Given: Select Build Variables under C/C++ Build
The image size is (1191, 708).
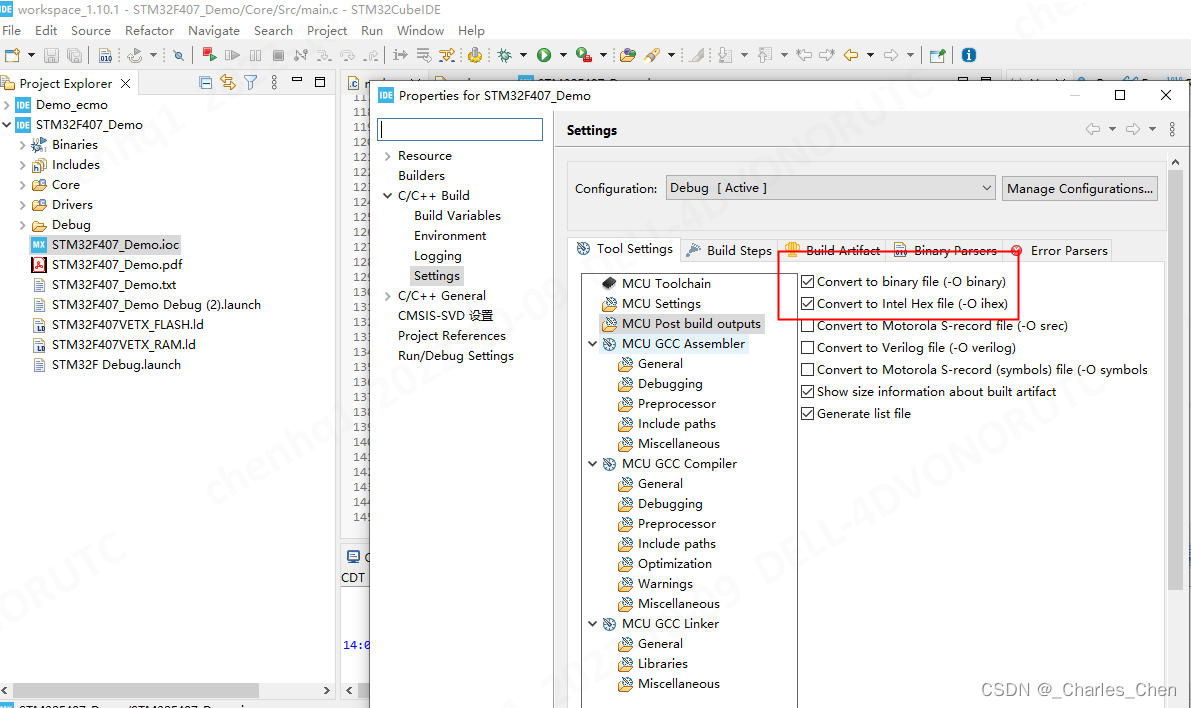Looking at the screenshot, I should pos(457,216).
